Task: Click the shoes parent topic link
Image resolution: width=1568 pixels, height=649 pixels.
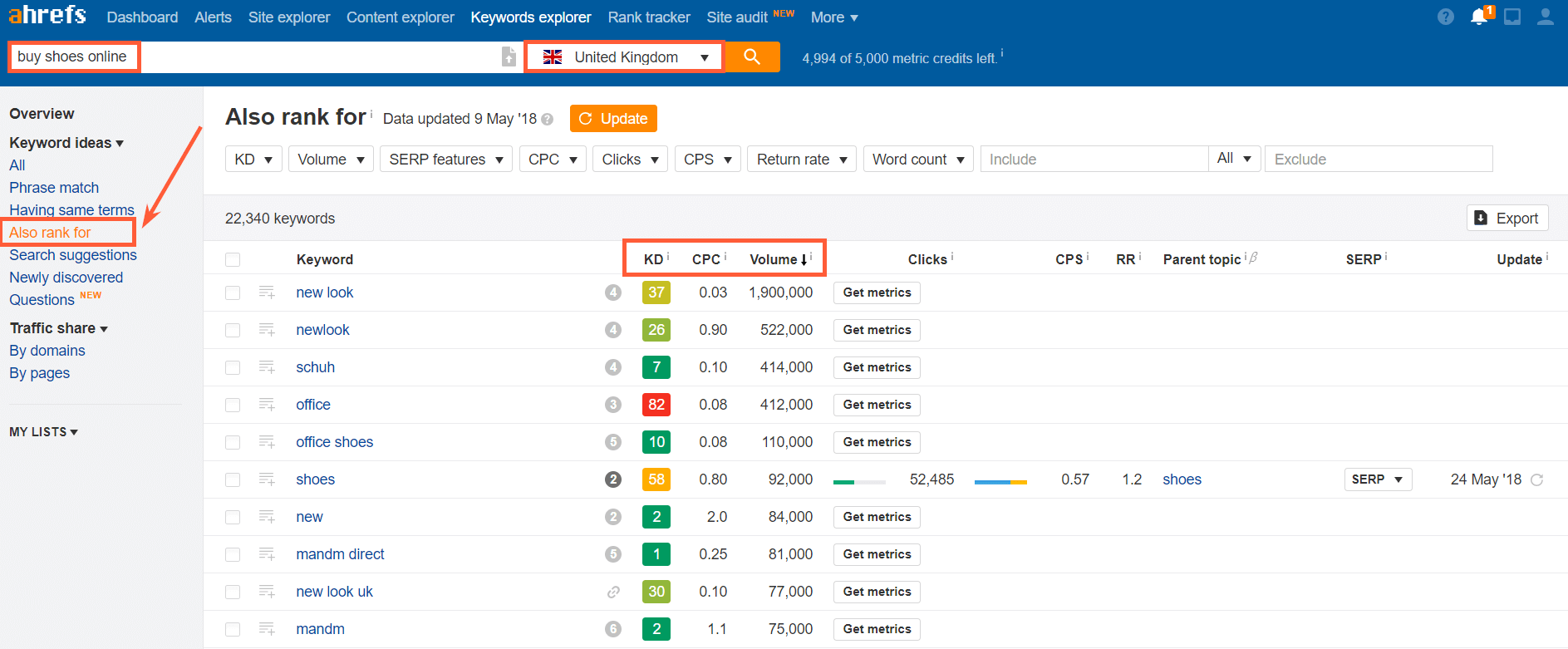Action: tap(1182, 479)
